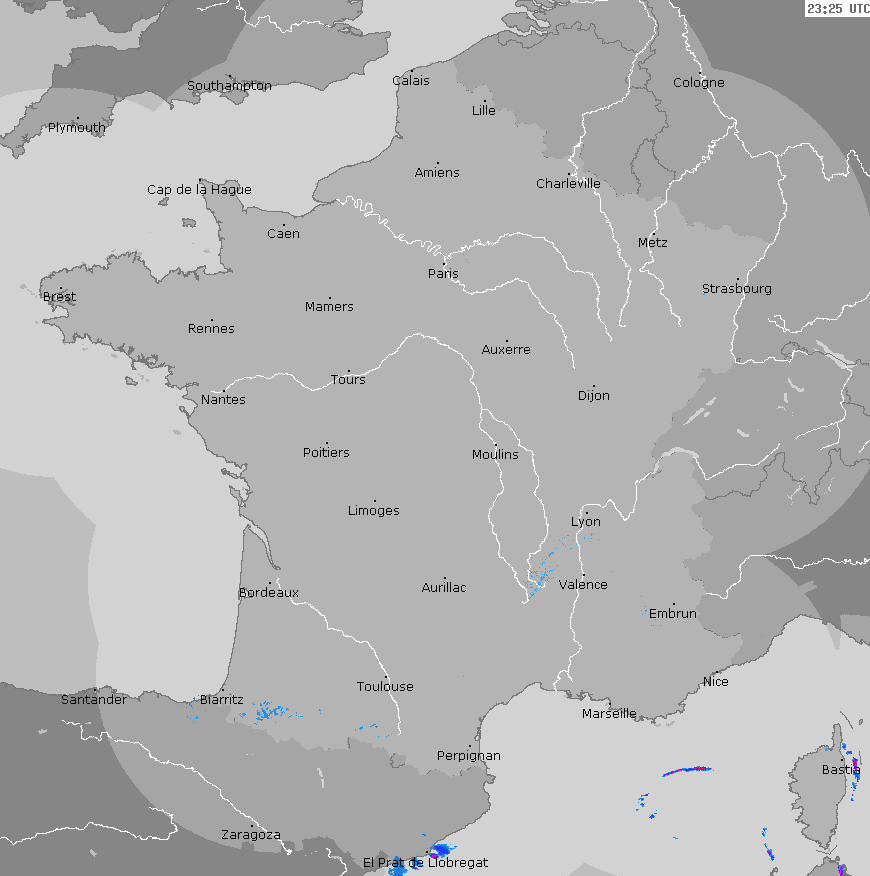The image size is (870, 876).
Task: Click the Dijon city label
Action: 593,396
